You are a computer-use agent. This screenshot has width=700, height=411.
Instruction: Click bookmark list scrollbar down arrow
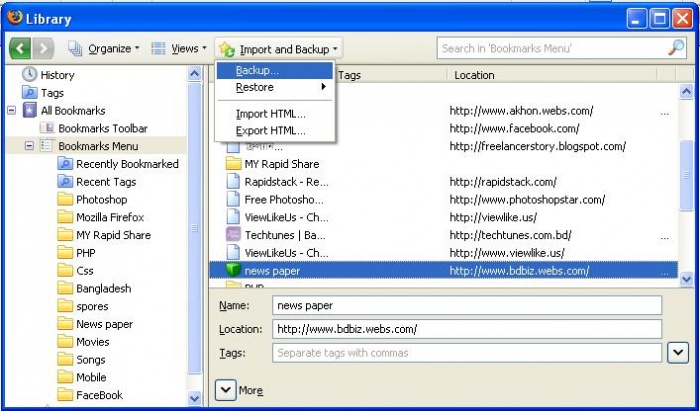click(686, 279)
